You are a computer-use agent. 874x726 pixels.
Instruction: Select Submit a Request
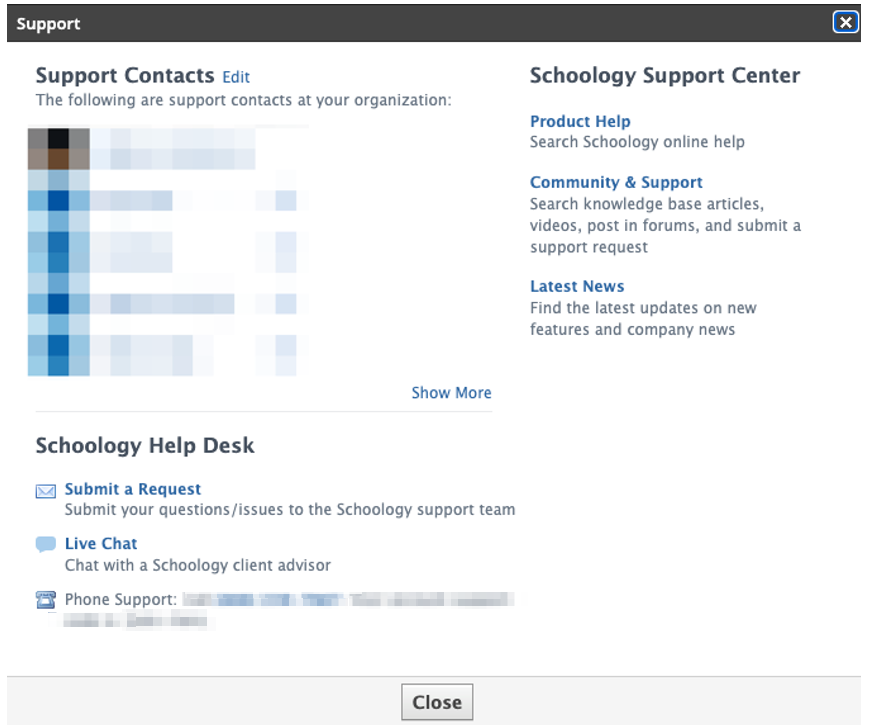[132, 489]
